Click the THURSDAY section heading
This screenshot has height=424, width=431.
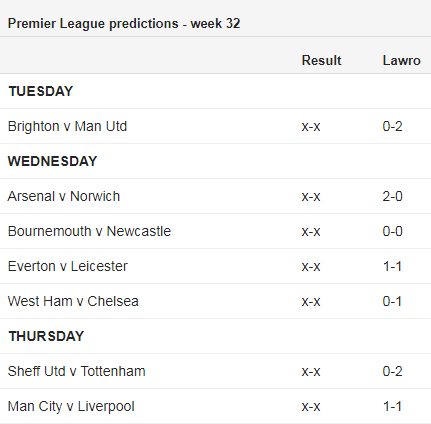[46, 336]
